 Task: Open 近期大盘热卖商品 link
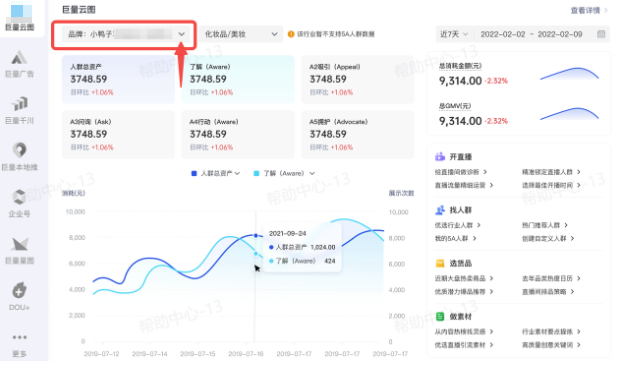point(464,278)
